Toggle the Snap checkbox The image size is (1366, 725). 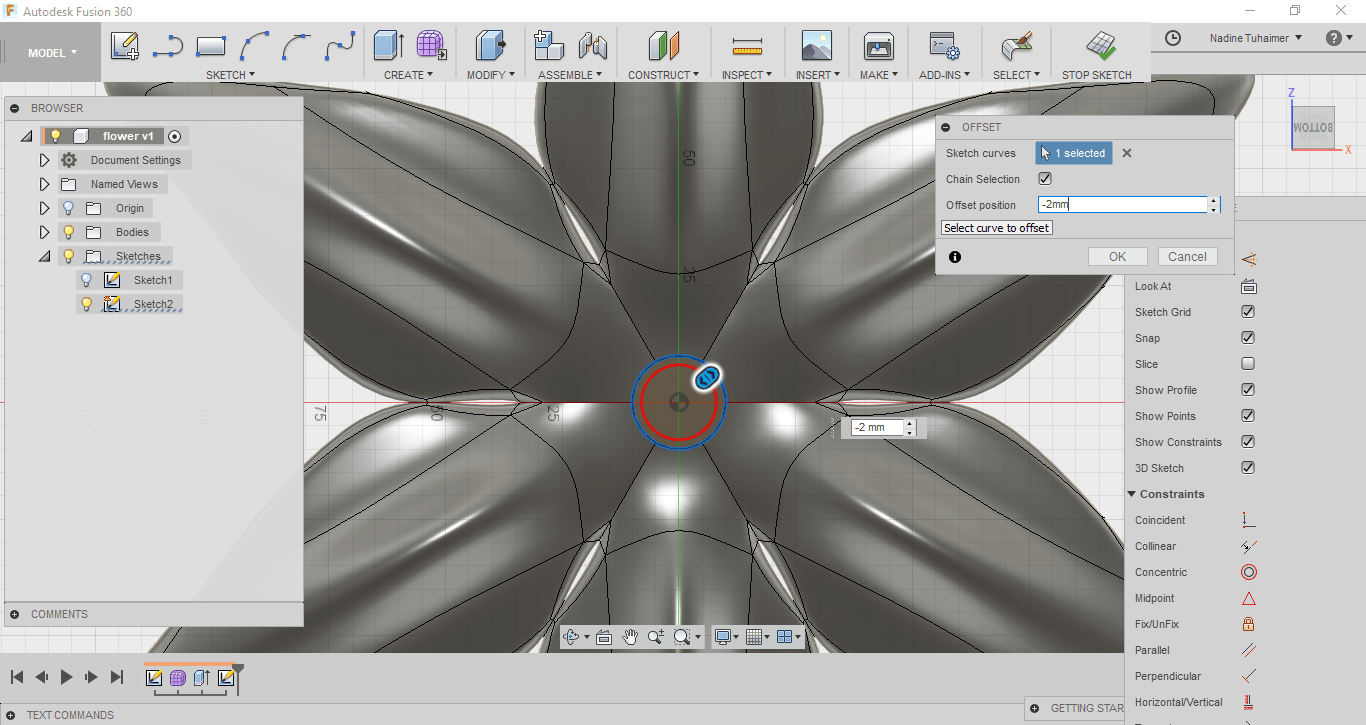coord(1248,338)
